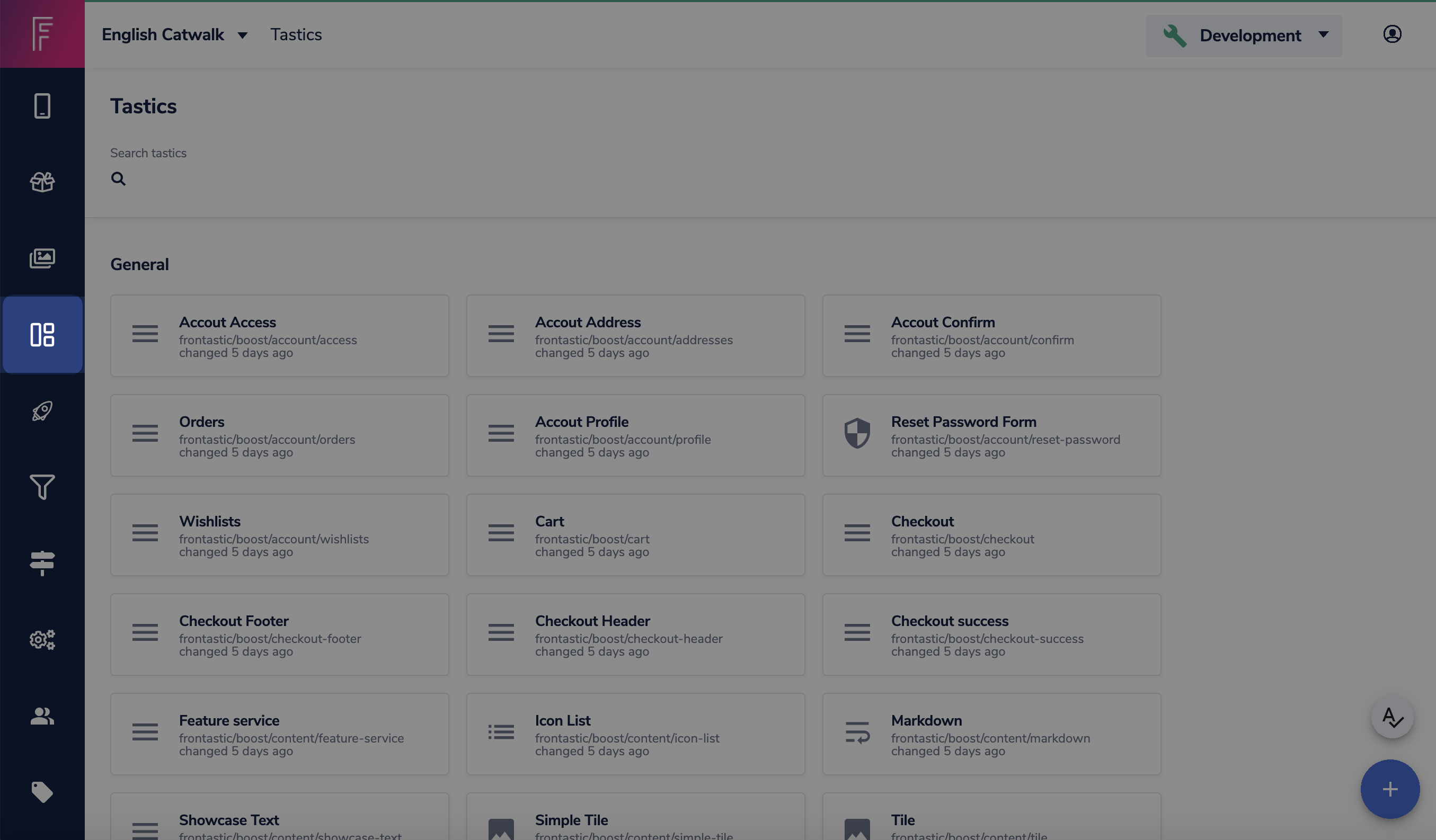
Task: Open the Reset Password Form tastic card
Action: (x=991, y=436)
